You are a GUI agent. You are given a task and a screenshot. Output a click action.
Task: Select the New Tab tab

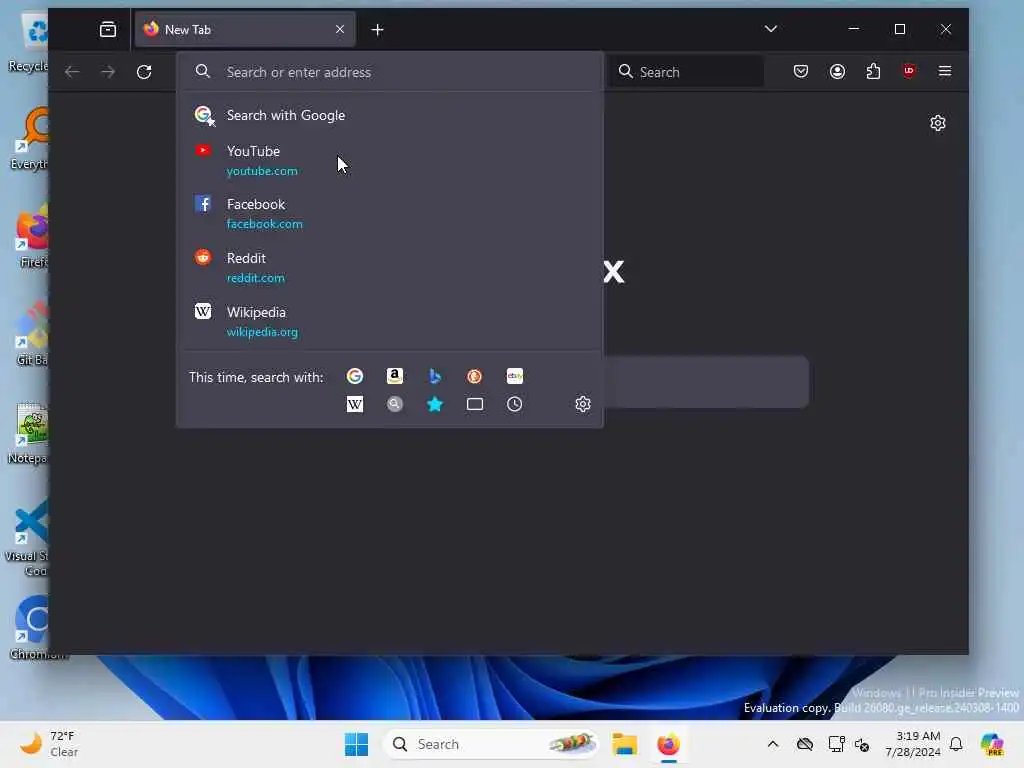coord(245,29)
